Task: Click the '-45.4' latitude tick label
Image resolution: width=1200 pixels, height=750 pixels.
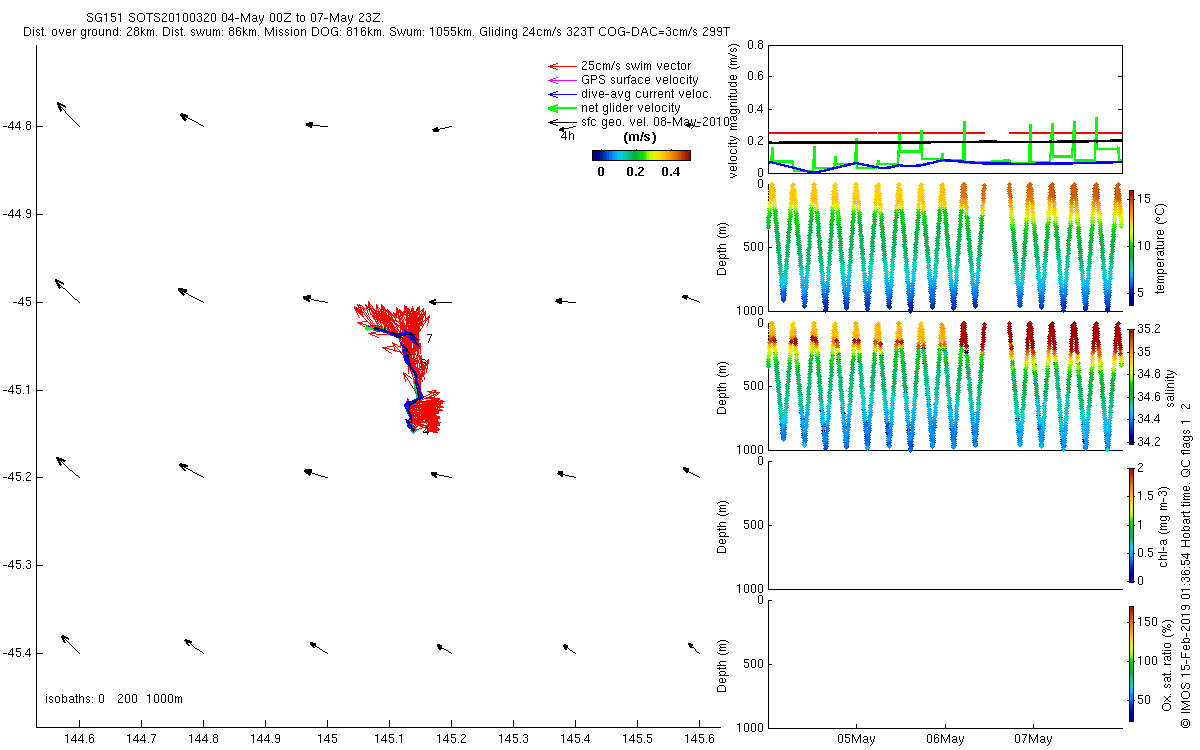Action: (x=18, y=653)
